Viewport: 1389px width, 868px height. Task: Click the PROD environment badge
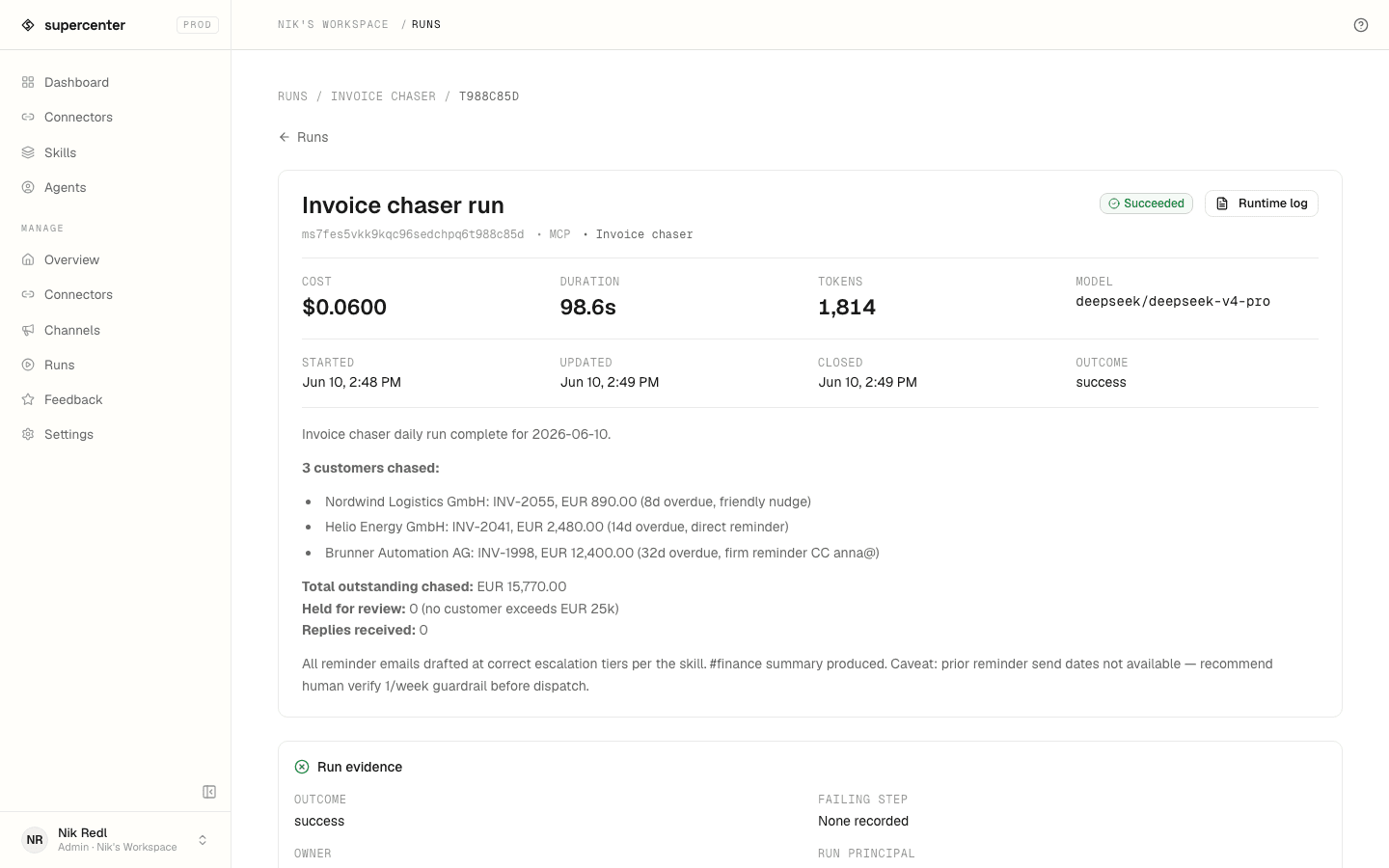pos(198,25)
